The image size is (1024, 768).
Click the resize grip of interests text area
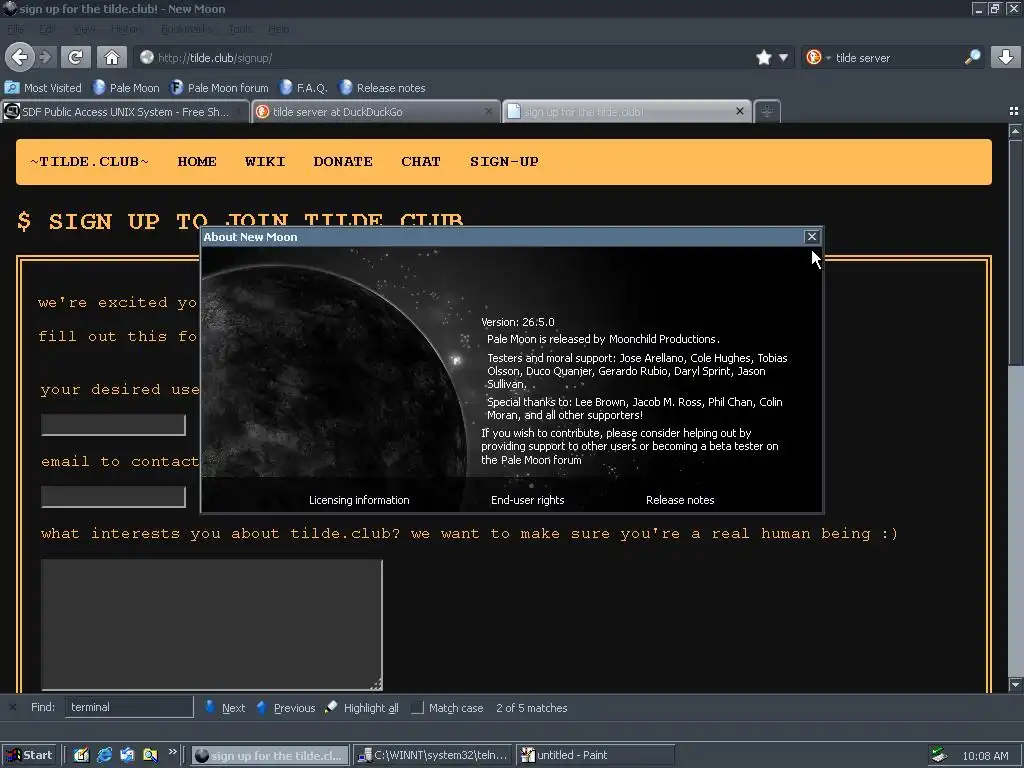pos(376,684)
